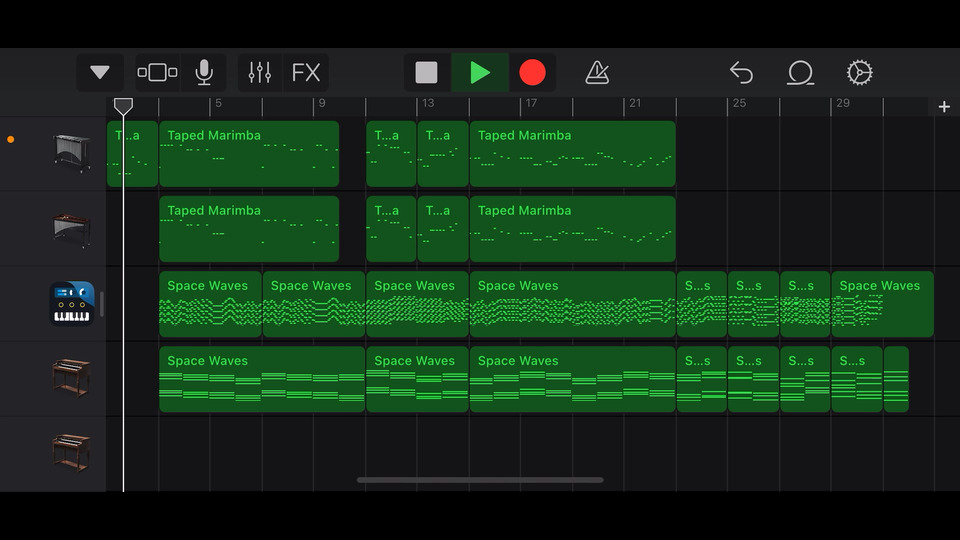Add song section with plus button
The width and height of the screenshot is (960, 540).
[x=944, y=107]
